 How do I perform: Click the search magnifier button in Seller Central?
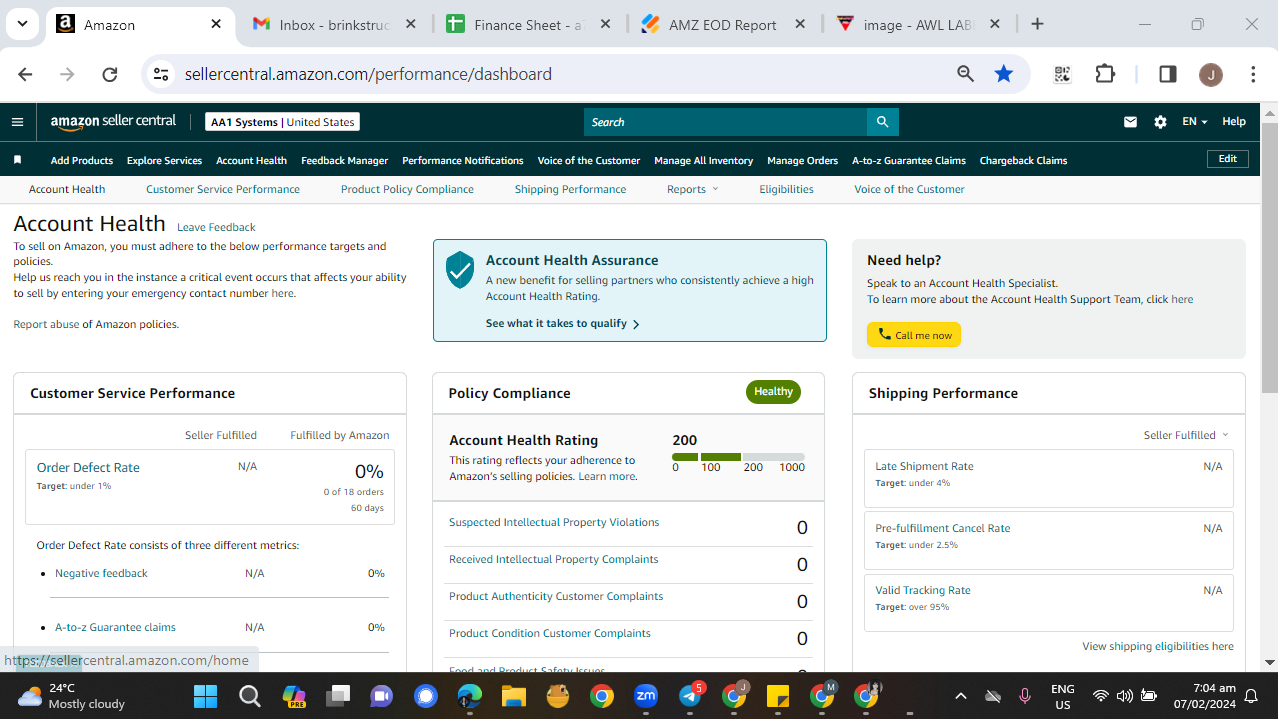tap(882, 122)
